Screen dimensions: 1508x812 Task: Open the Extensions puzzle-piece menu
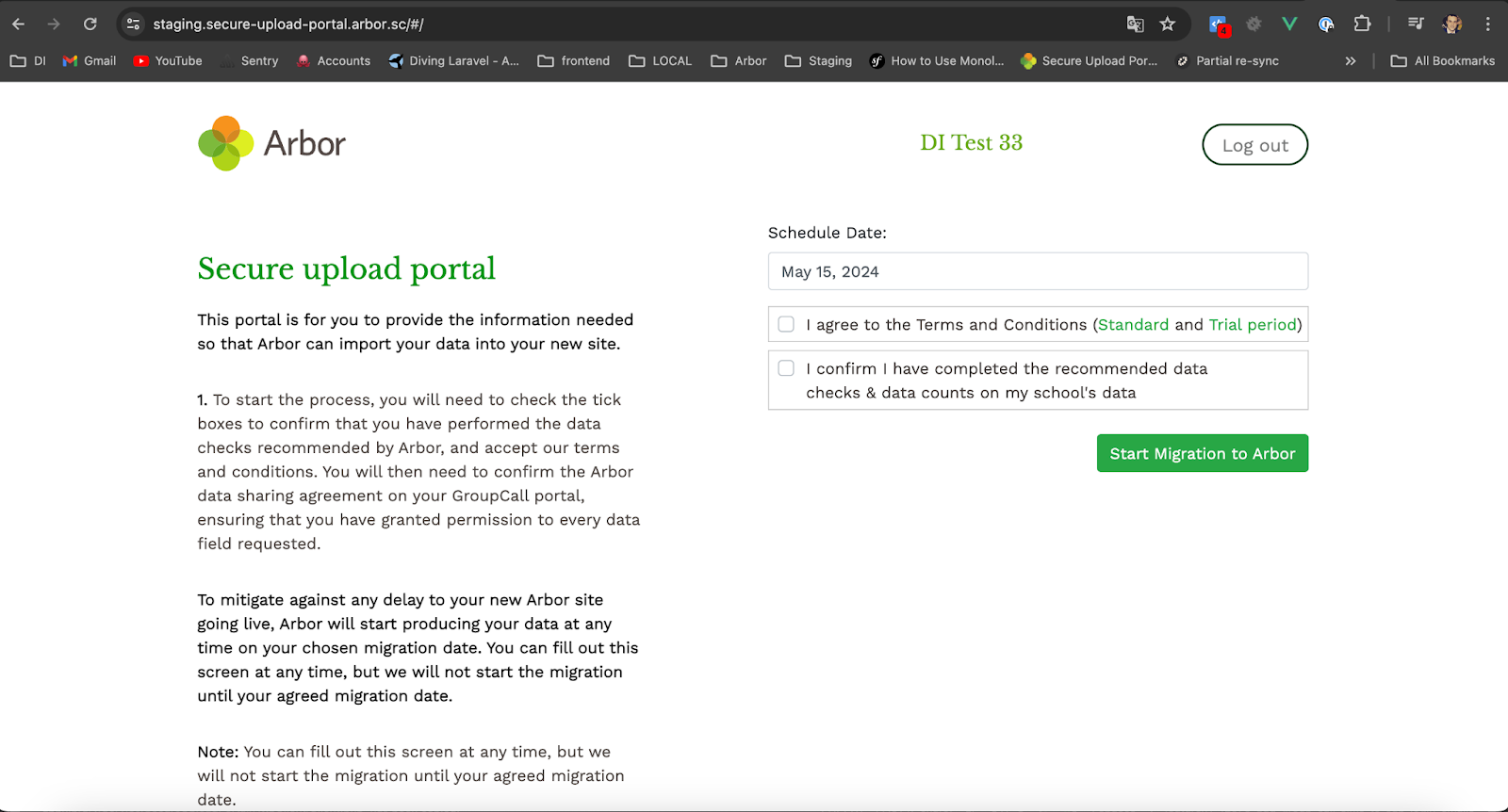tap(1362, 24)
